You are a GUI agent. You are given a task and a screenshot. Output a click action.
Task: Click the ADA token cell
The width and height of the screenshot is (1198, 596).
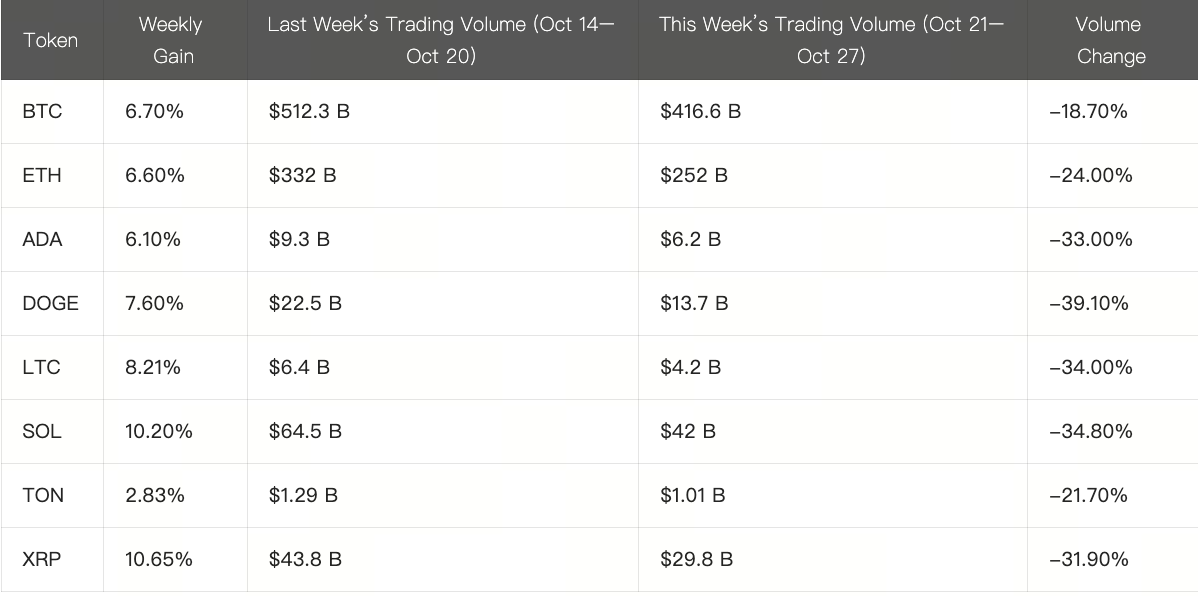(42, 239)
